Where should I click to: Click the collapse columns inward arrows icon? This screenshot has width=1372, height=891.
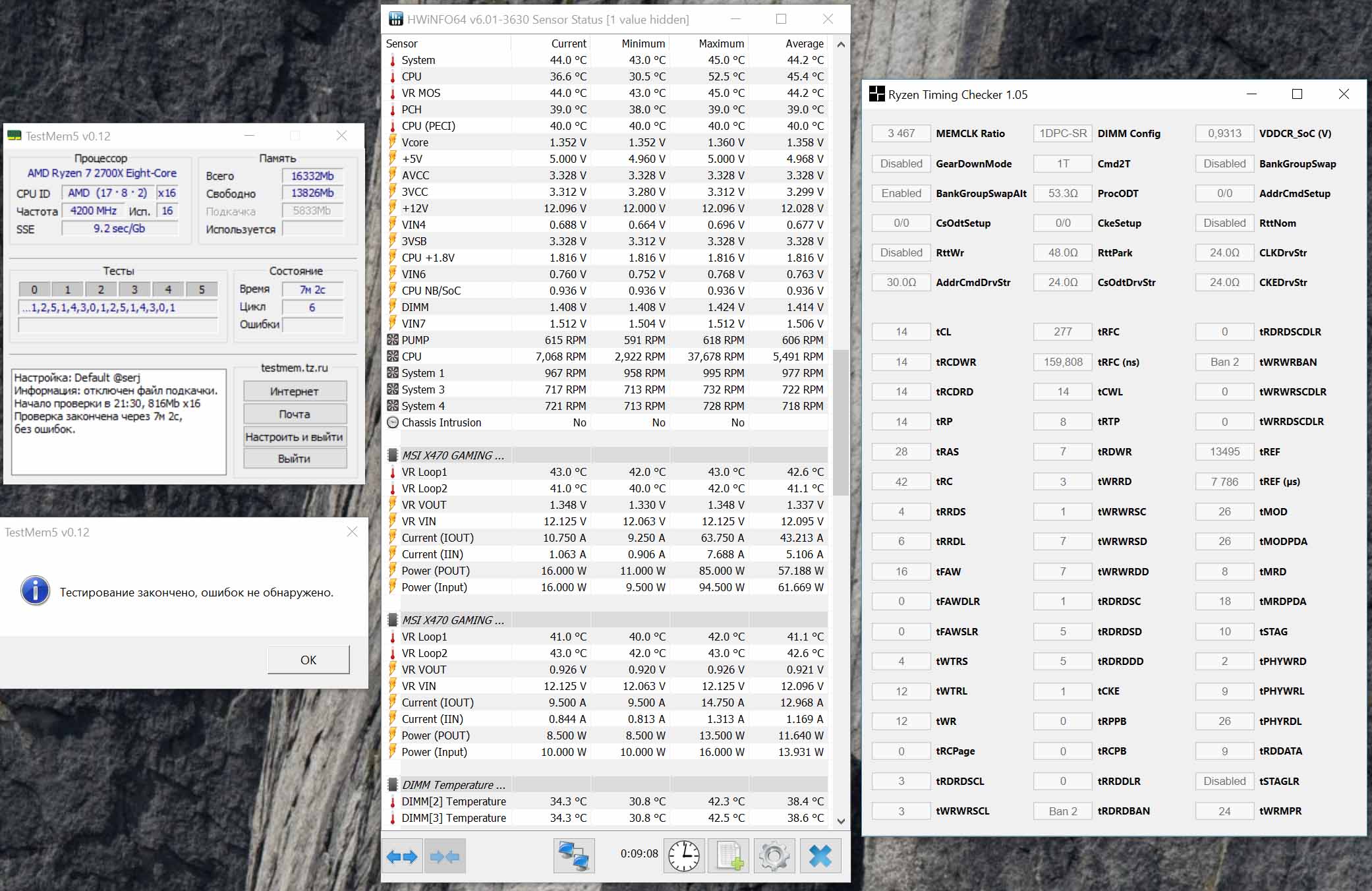(x=445, y=856)
